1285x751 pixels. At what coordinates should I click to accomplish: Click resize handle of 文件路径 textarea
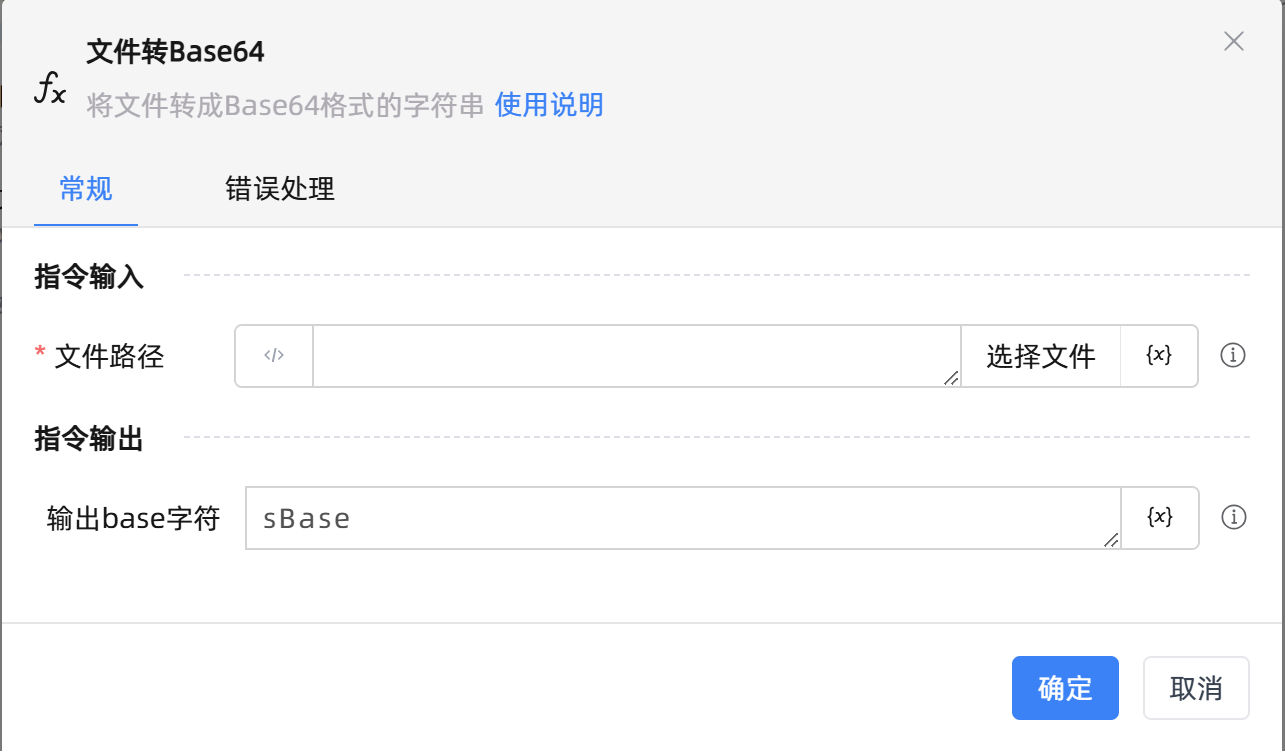click(x=951, y=377)
